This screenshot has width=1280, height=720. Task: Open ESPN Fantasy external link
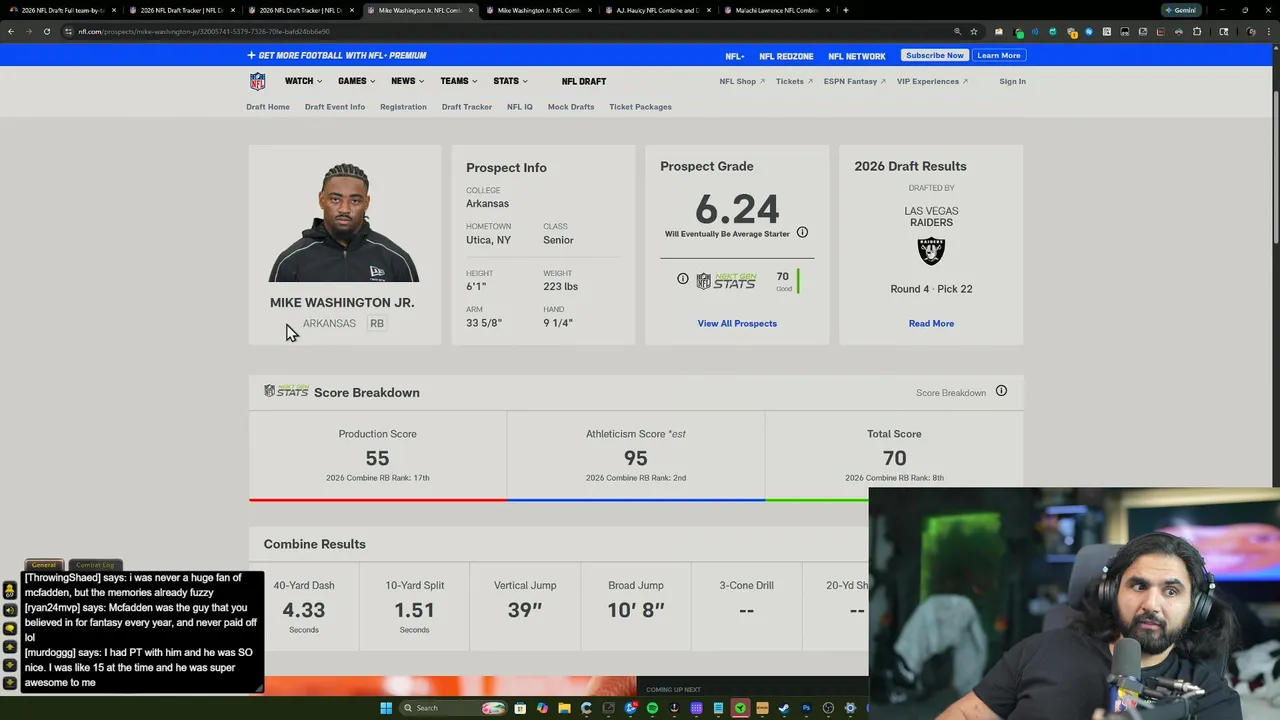click(855, 81)
